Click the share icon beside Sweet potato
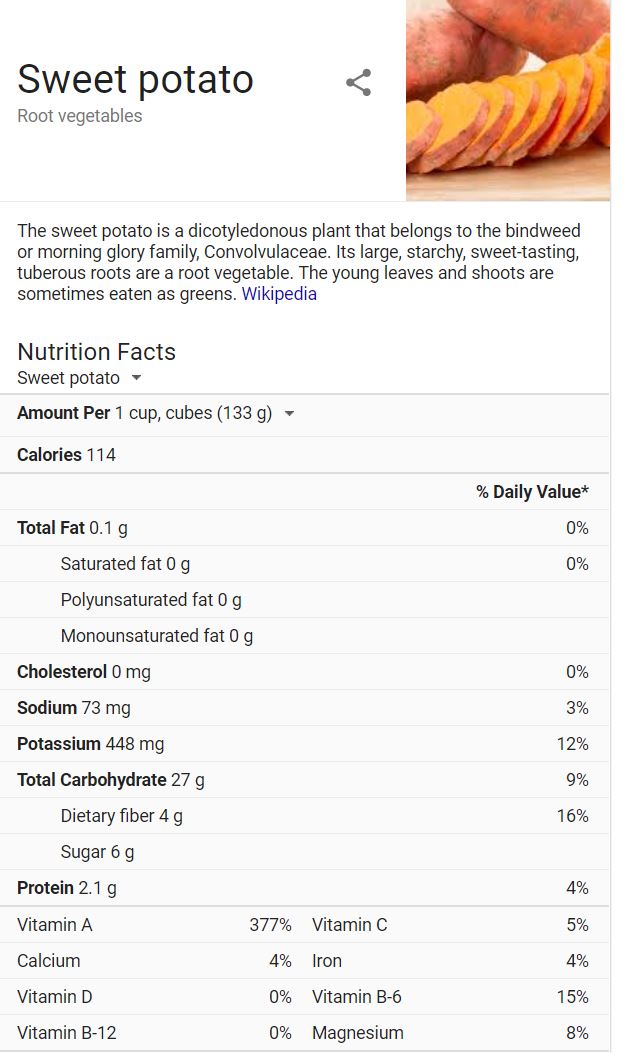This screenshot has width=624, height=1053. point(358,83)
